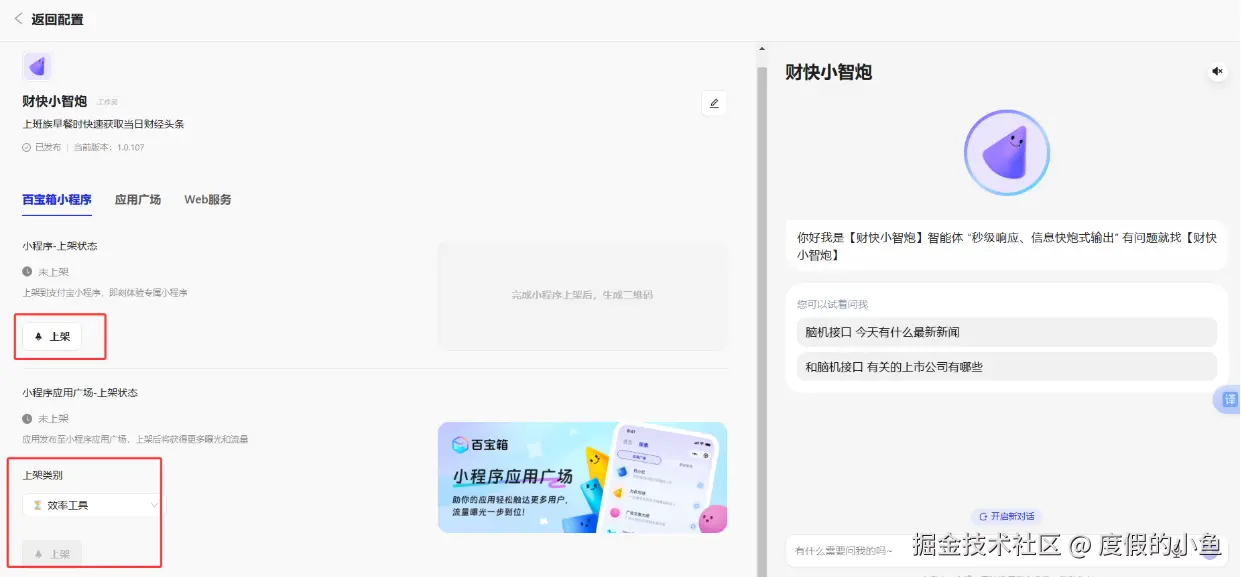
Task: Click the checkmark icon beside 已发布
Action: 27,147
